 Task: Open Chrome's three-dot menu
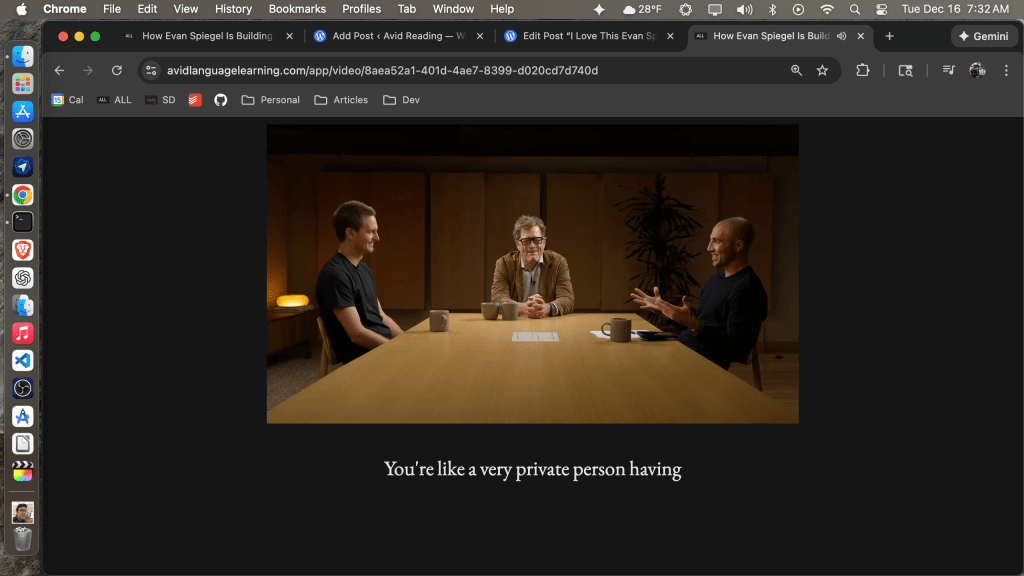tap(1004, 71)
